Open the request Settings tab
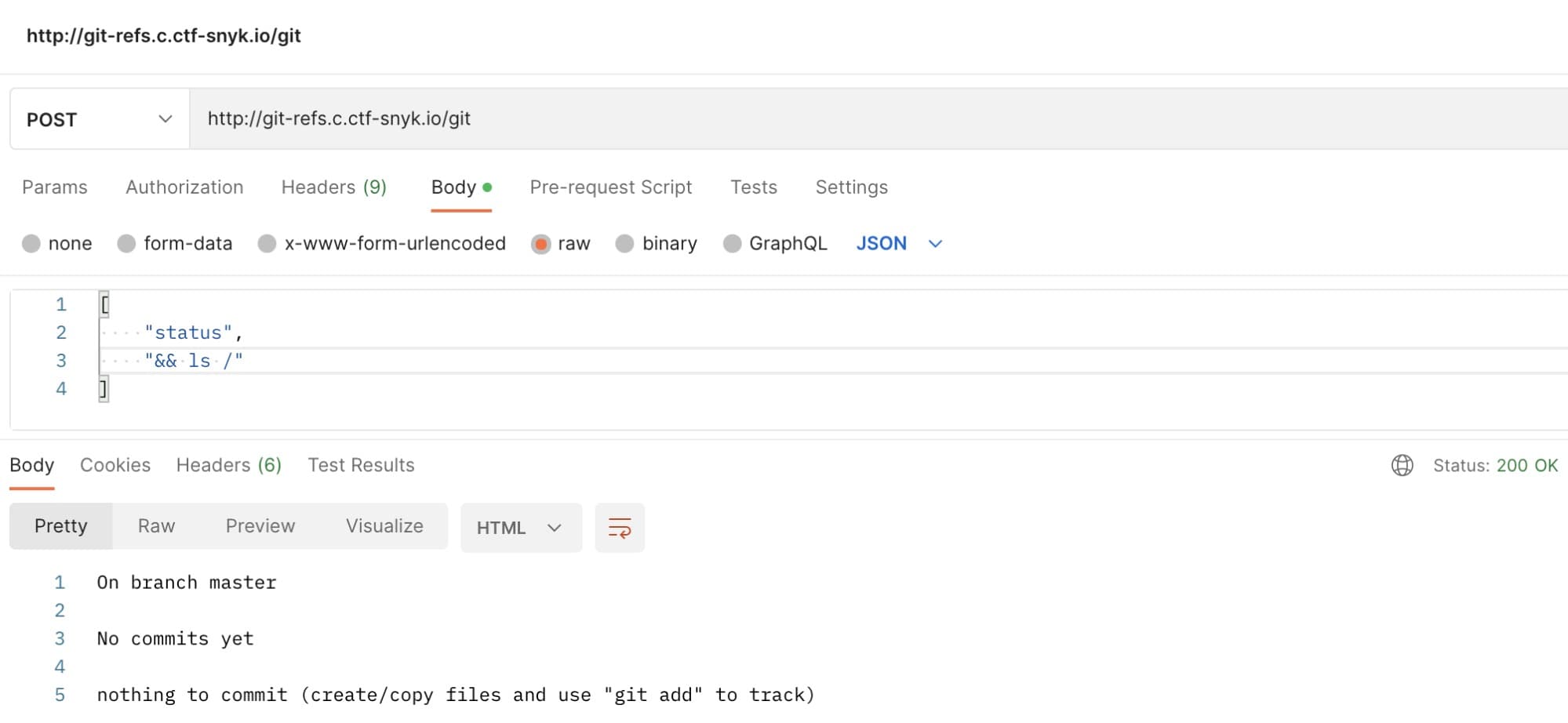 click(x=851, y=187)
